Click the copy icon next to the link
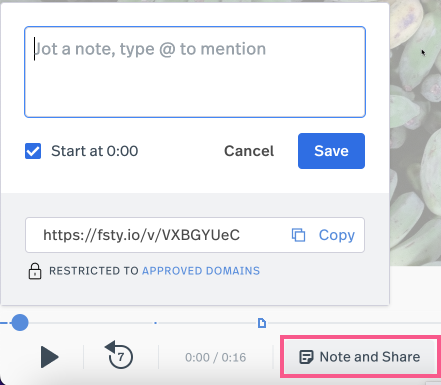This screenshot has height=385, width=441. (x=298, y=235)
